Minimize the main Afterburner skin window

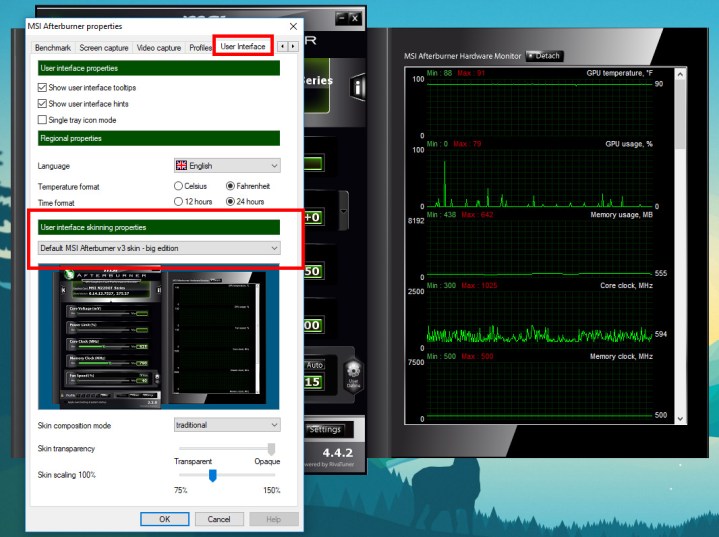341,18
